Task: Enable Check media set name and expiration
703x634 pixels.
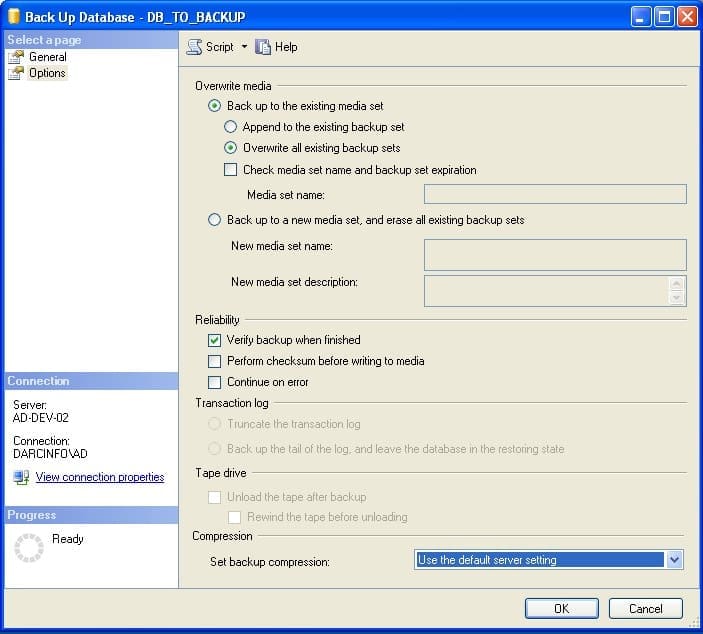Action: 230,169
